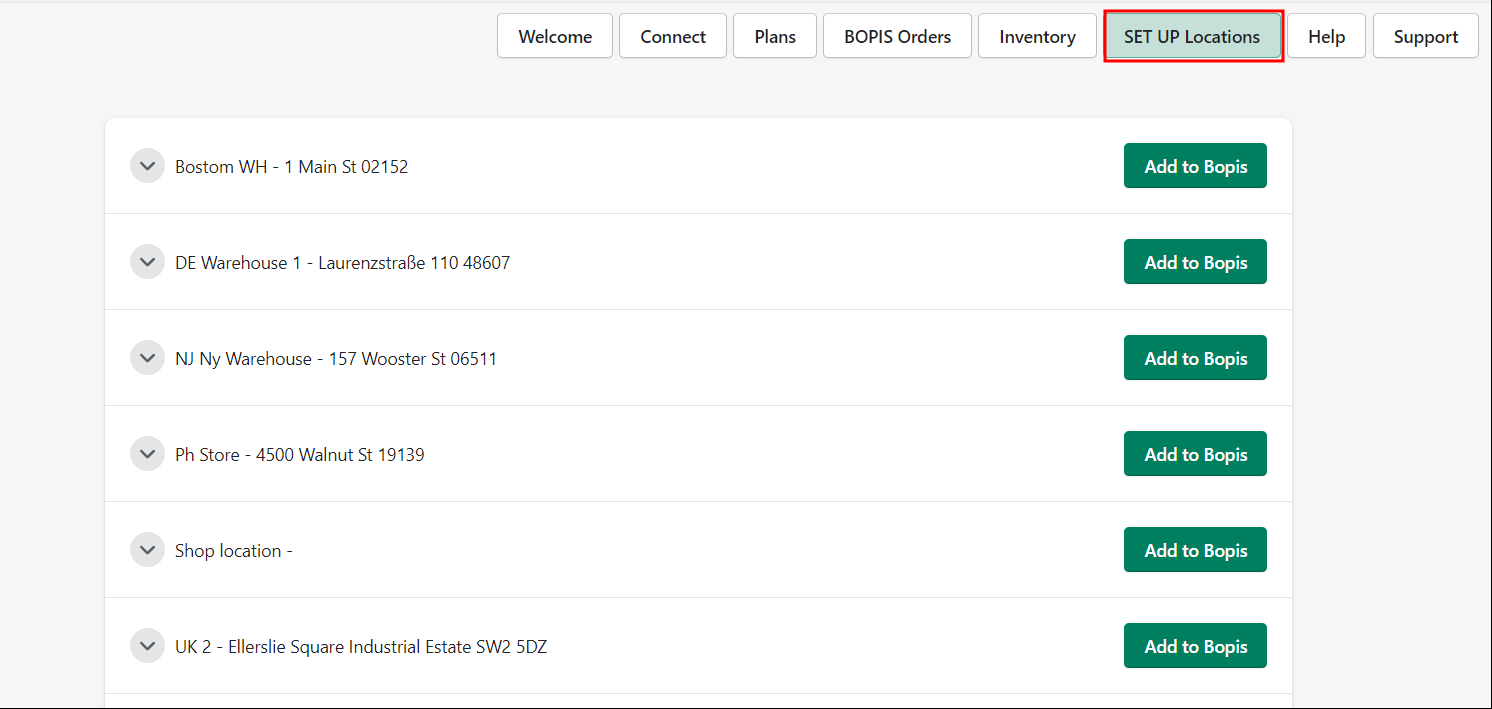The height and width of the screenshot is (709, 1492).
Task: Expand the DE Warehouse 1 row chevron
Action: (x=147, y=262)
